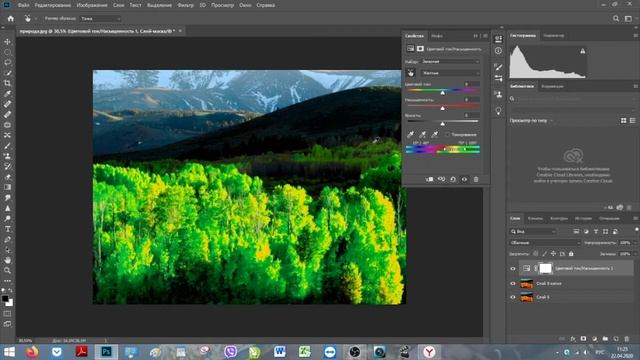640x360 pixels.
Task: Click the Libraries search field
Action: (x=573, y=99)
